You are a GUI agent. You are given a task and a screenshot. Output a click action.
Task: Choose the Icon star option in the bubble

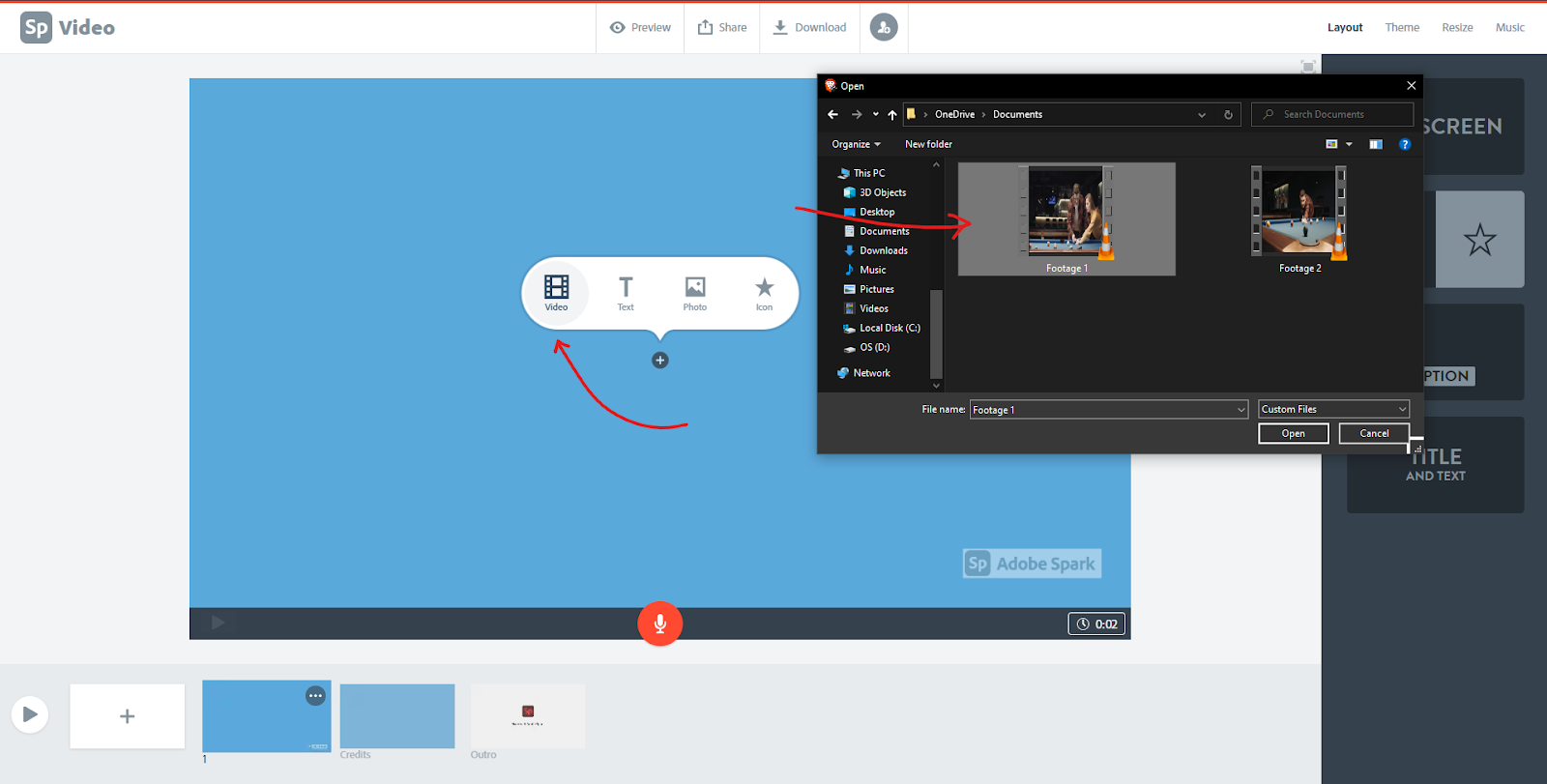click(x=764, y=293)
